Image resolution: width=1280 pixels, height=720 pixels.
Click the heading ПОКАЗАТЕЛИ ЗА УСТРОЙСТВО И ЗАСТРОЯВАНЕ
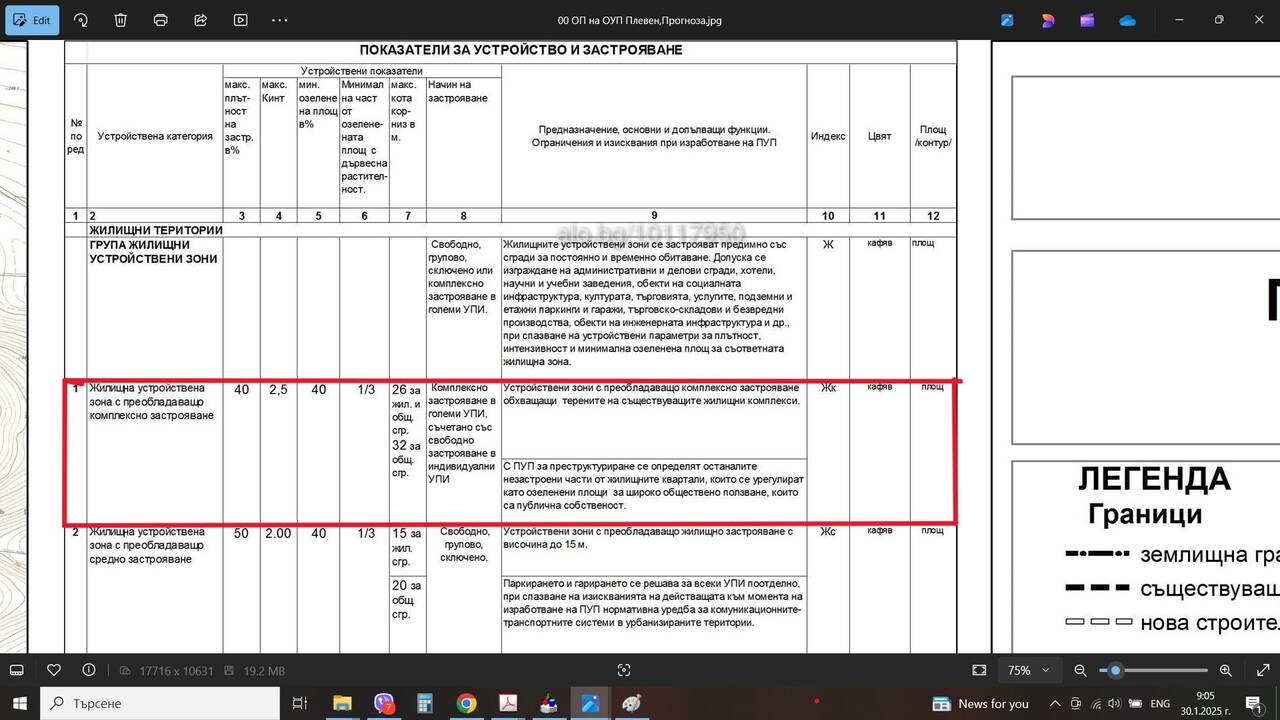(521, 50)
